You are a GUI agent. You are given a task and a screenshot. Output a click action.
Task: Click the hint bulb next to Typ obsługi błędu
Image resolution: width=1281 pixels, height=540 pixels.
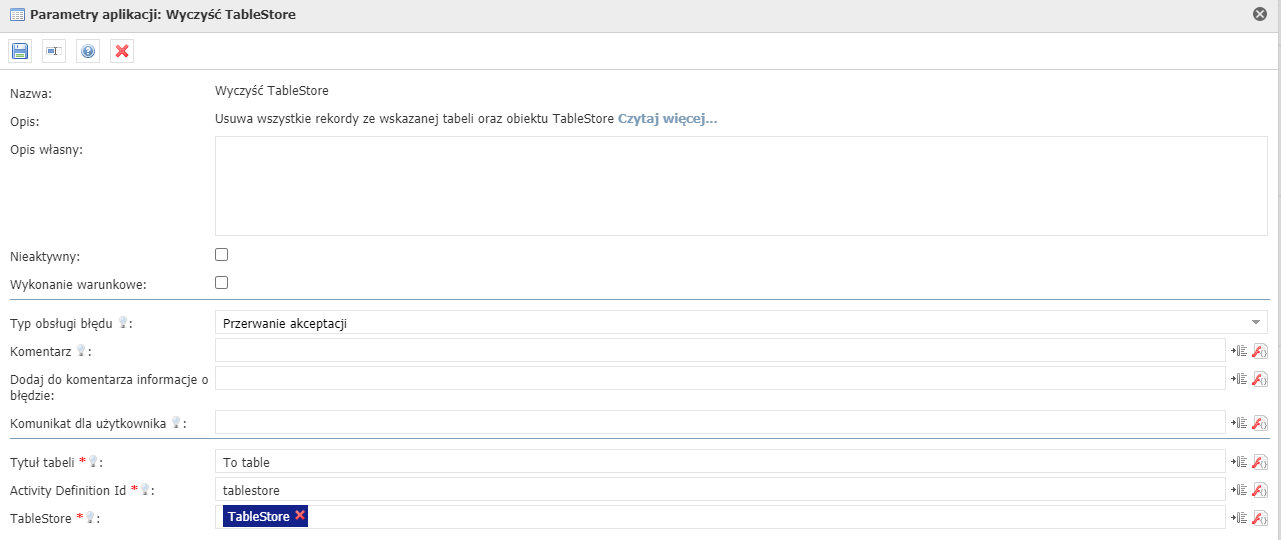(x=123, y=323)
